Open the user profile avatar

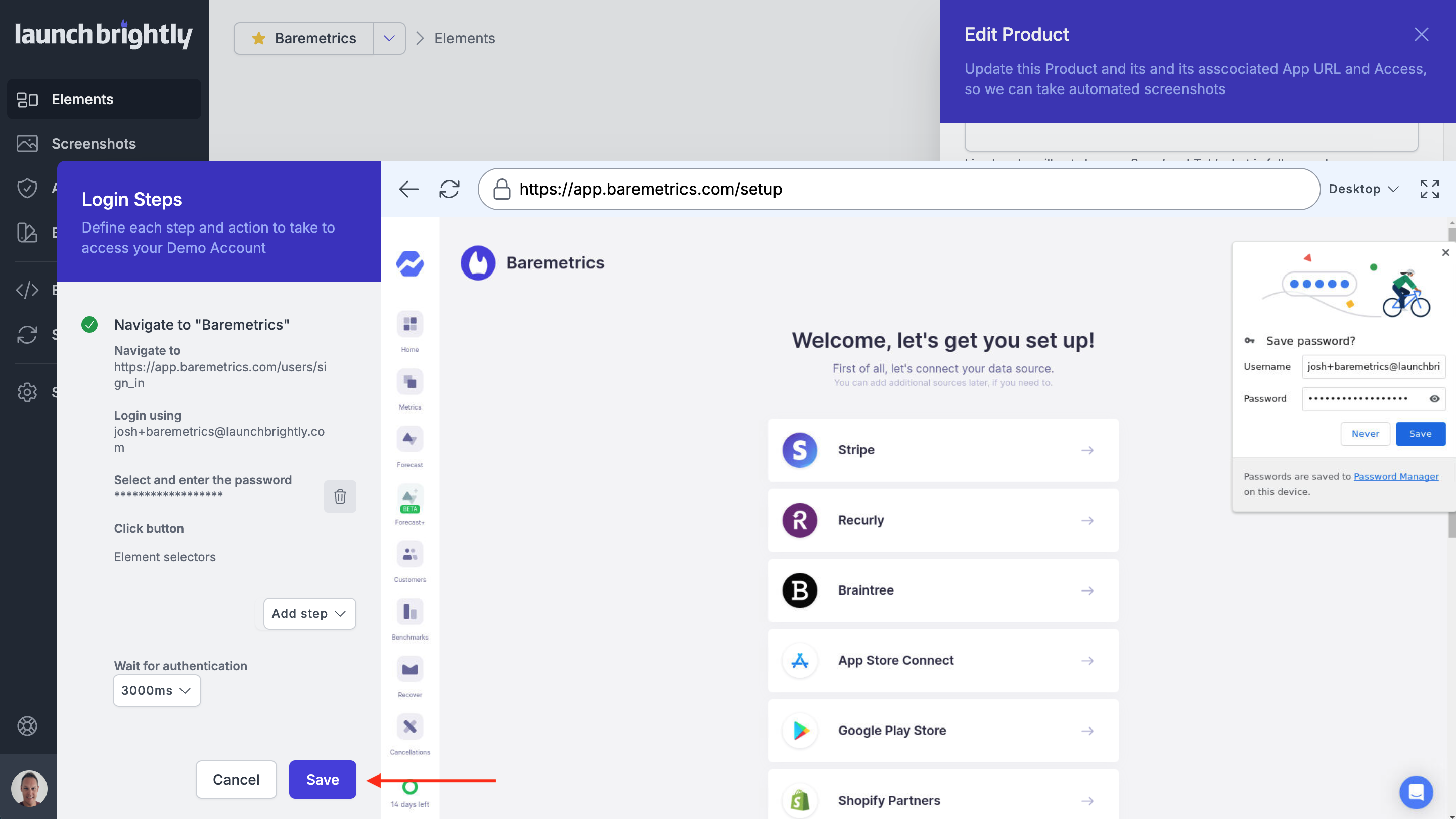click(29, 788)
